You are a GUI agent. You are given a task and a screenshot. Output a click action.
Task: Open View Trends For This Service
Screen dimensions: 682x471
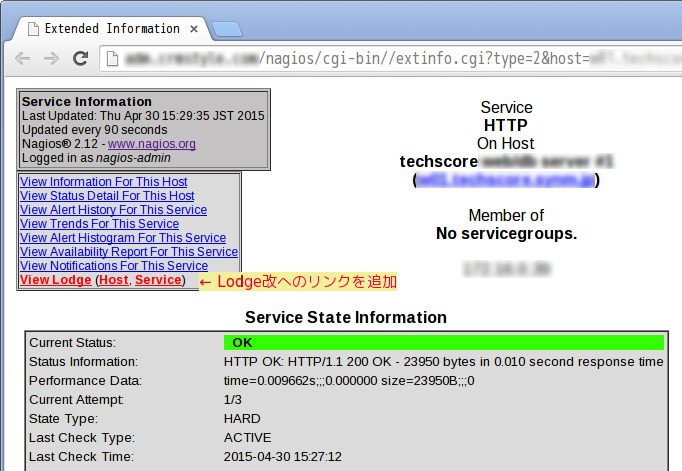tap(100, 224)
